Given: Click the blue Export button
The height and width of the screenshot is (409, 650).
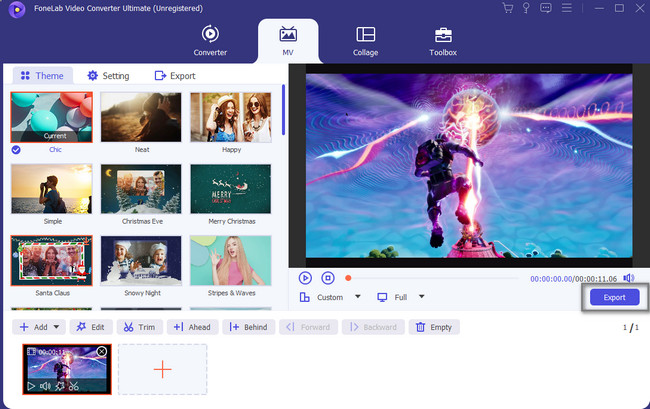Looking at the screenshot, I should pos(614,297).
